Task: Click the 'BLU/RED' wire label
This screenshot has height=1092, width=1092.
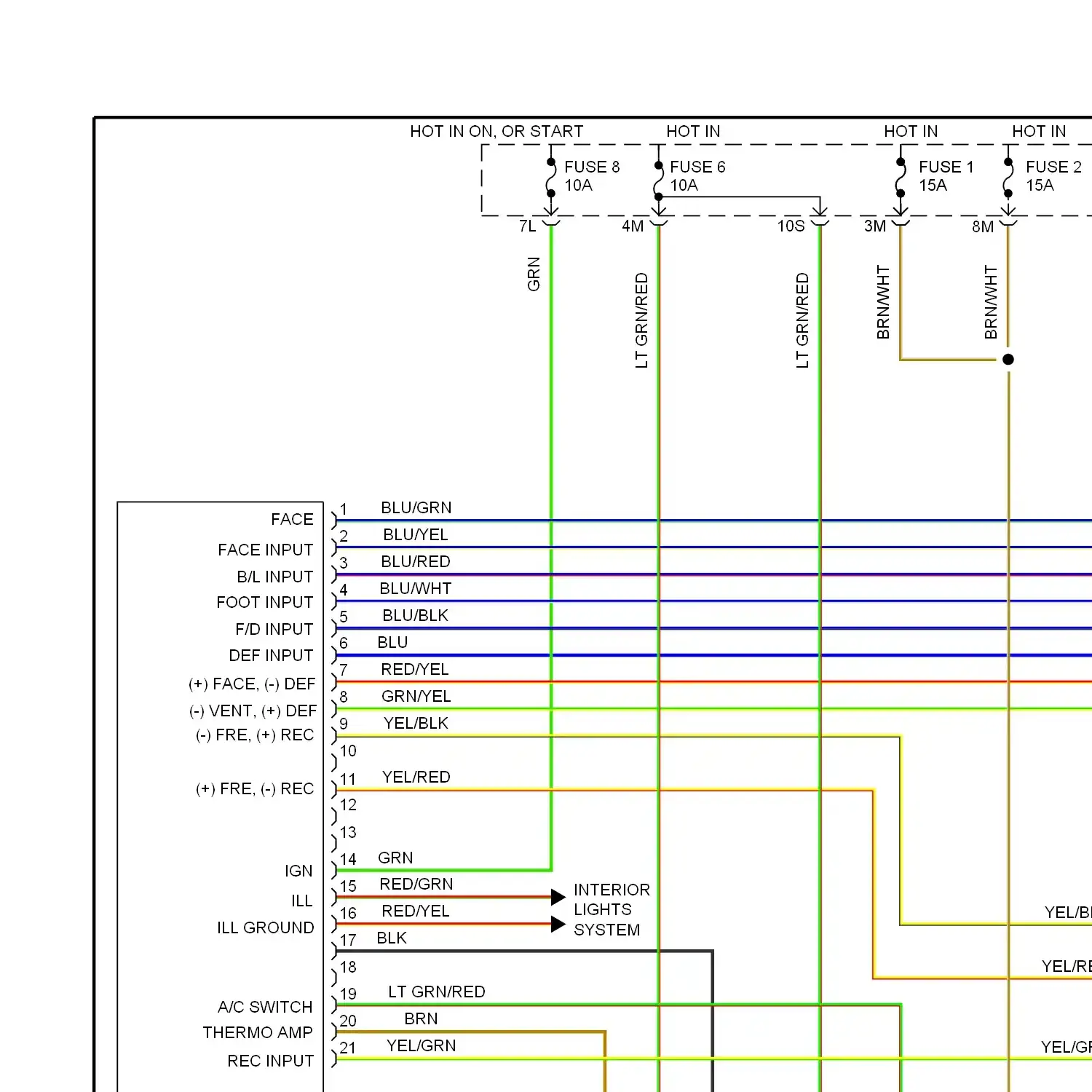Action: 416,562
